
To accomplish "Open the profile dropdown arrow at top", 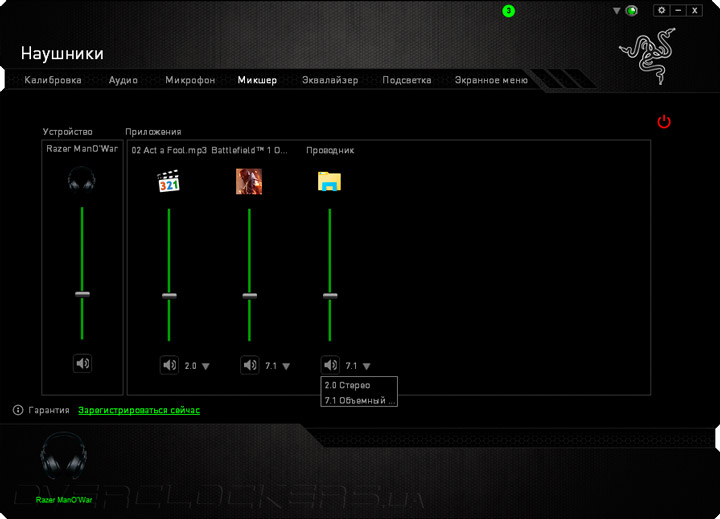I will (617, 11).
